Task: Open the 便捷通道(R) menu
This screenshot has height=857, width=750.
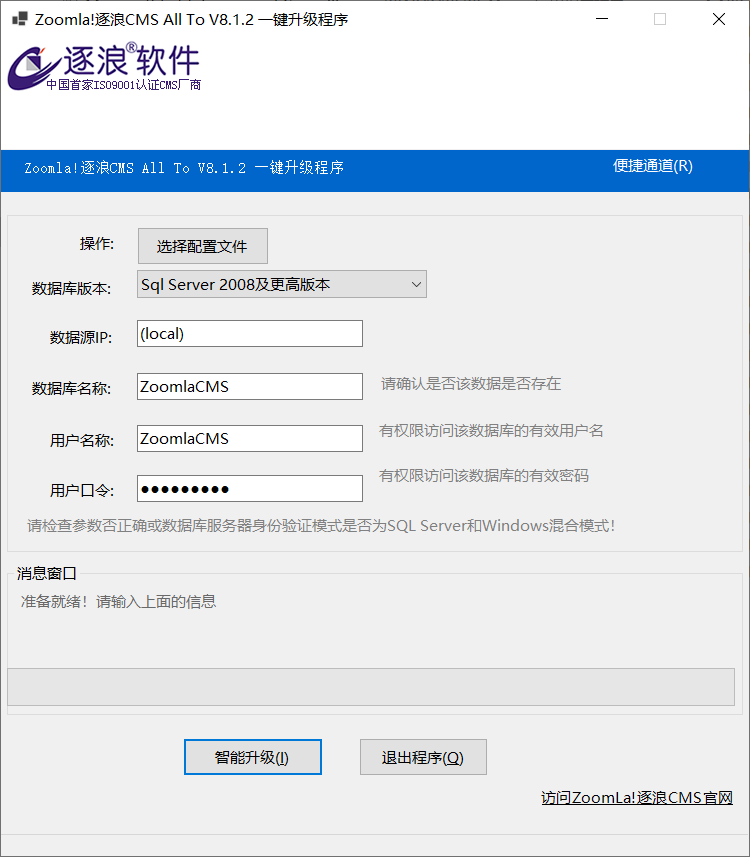Action: tap(653, 166)
